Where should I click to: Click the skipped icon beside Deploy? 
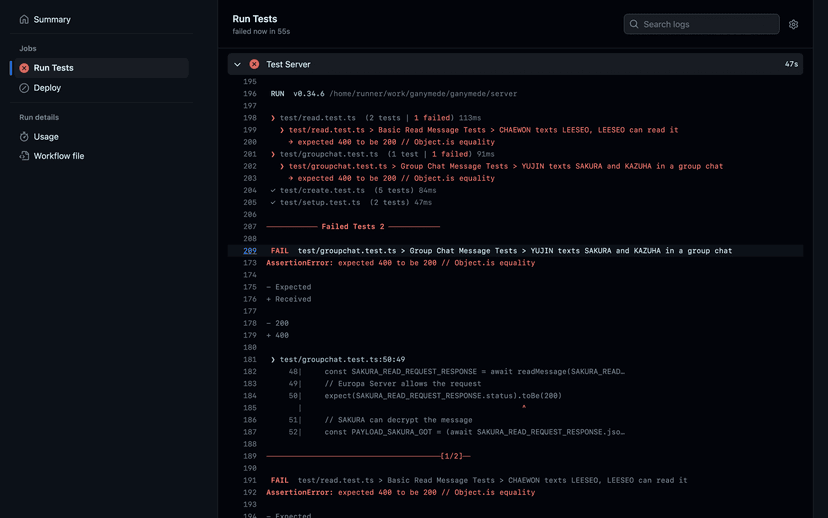tap(24, 88)
